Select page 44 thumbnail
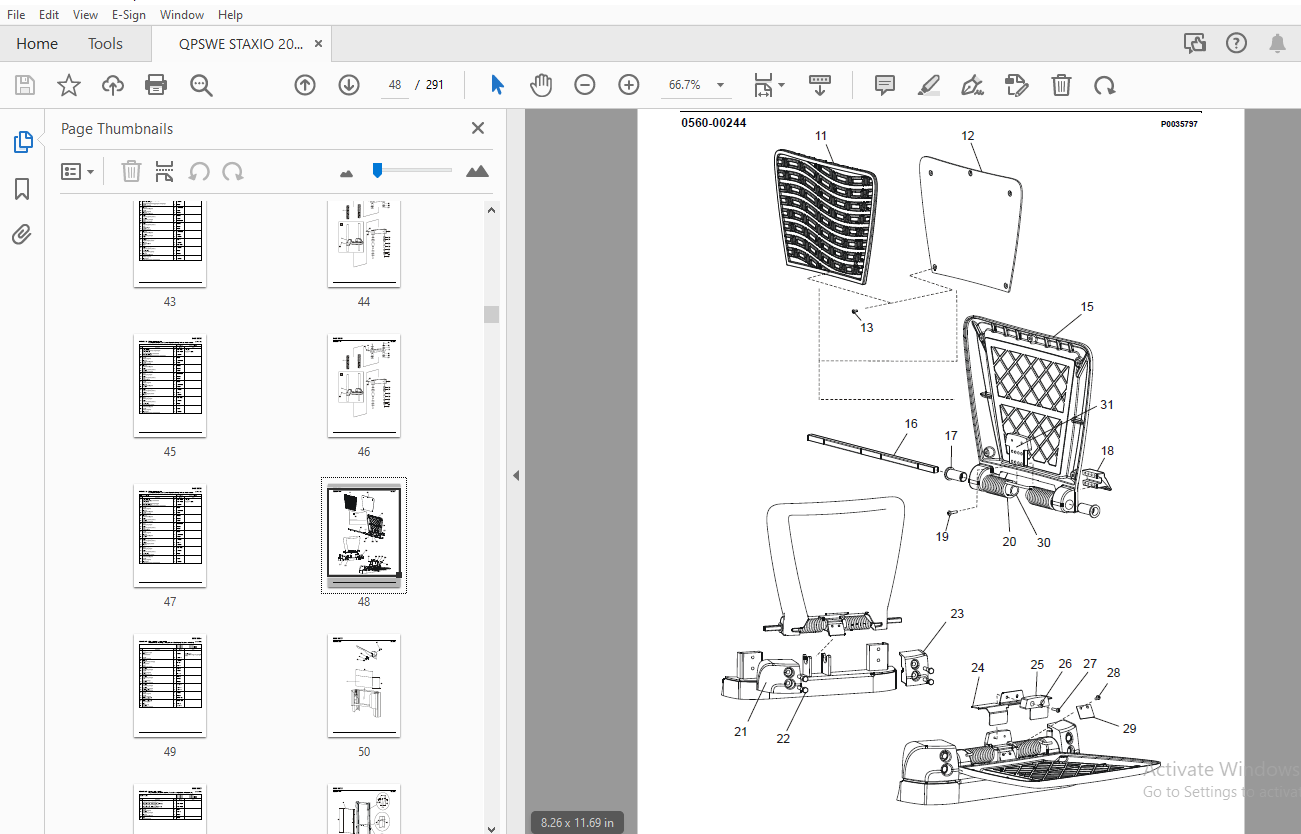The image size is (1301, 834). click(x=364, y=243)
